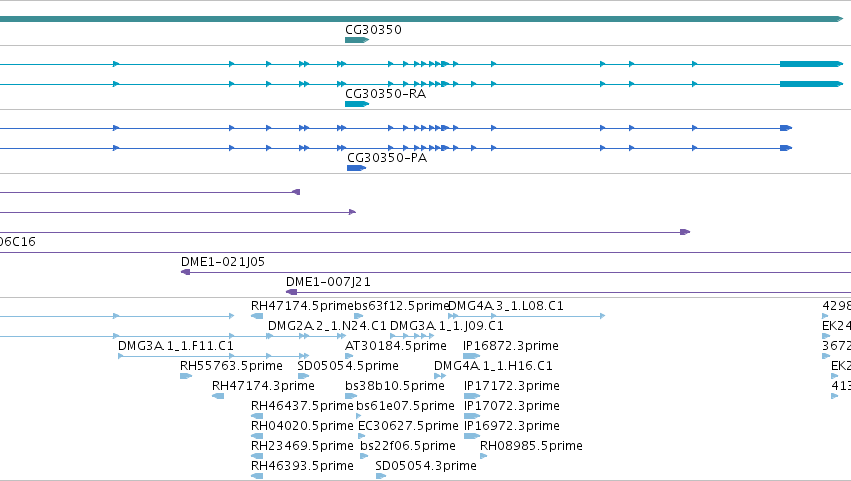
Task: Click the DME1-007J21 clone label
Action: tap(328, 282)
